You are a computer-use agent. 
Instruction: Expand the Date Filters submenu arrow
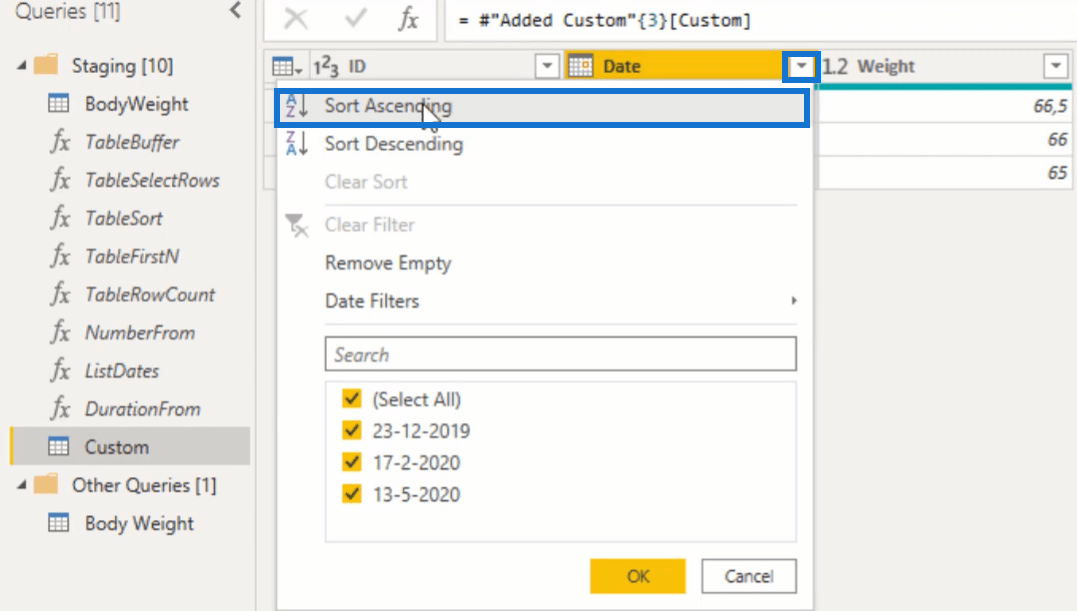tap(794, 301)
